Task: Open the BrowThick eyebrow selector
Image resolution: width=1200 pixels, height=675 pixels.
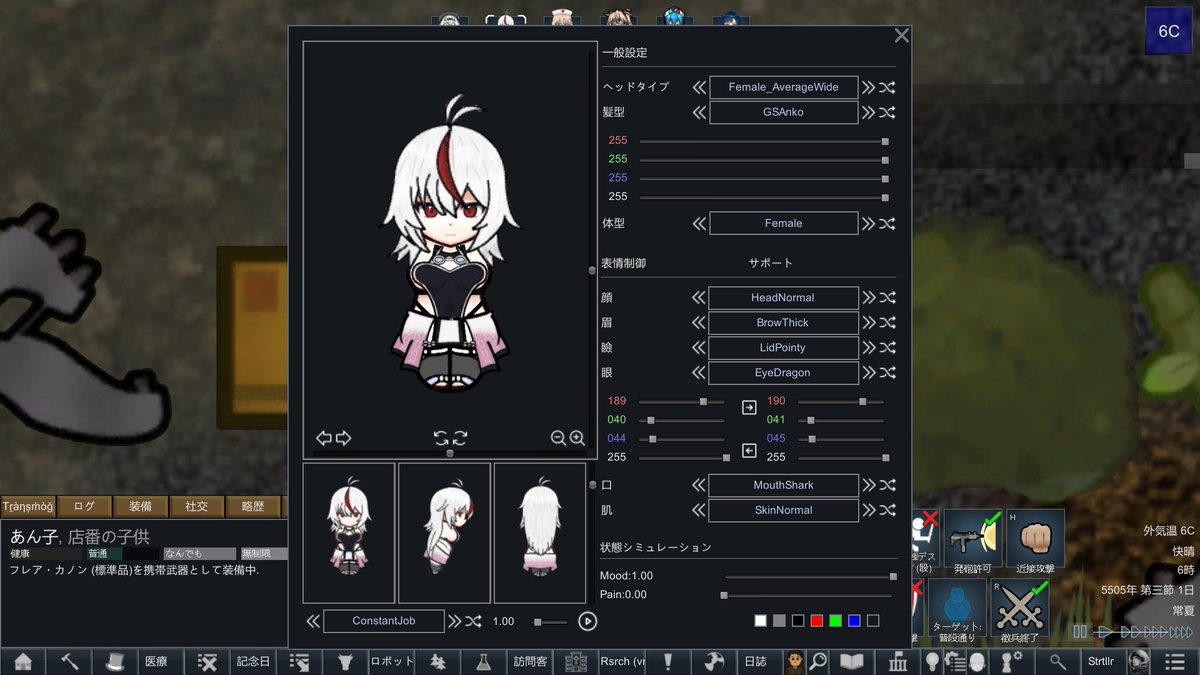Action: click(784, 322)
